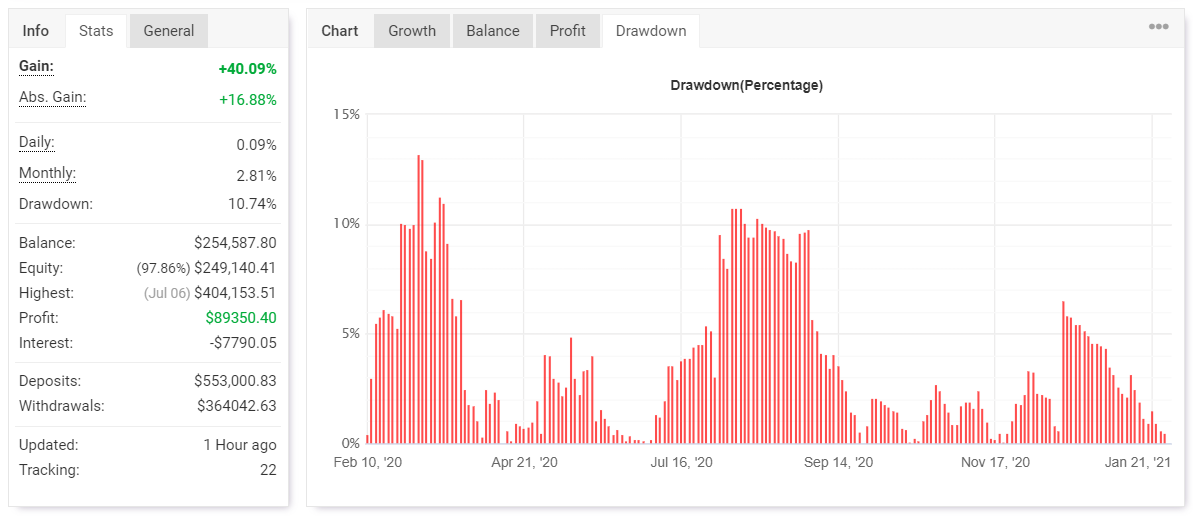This screenshot has width=1193, height=516.
Task: Open the General tab
Action: pos(169,31)
